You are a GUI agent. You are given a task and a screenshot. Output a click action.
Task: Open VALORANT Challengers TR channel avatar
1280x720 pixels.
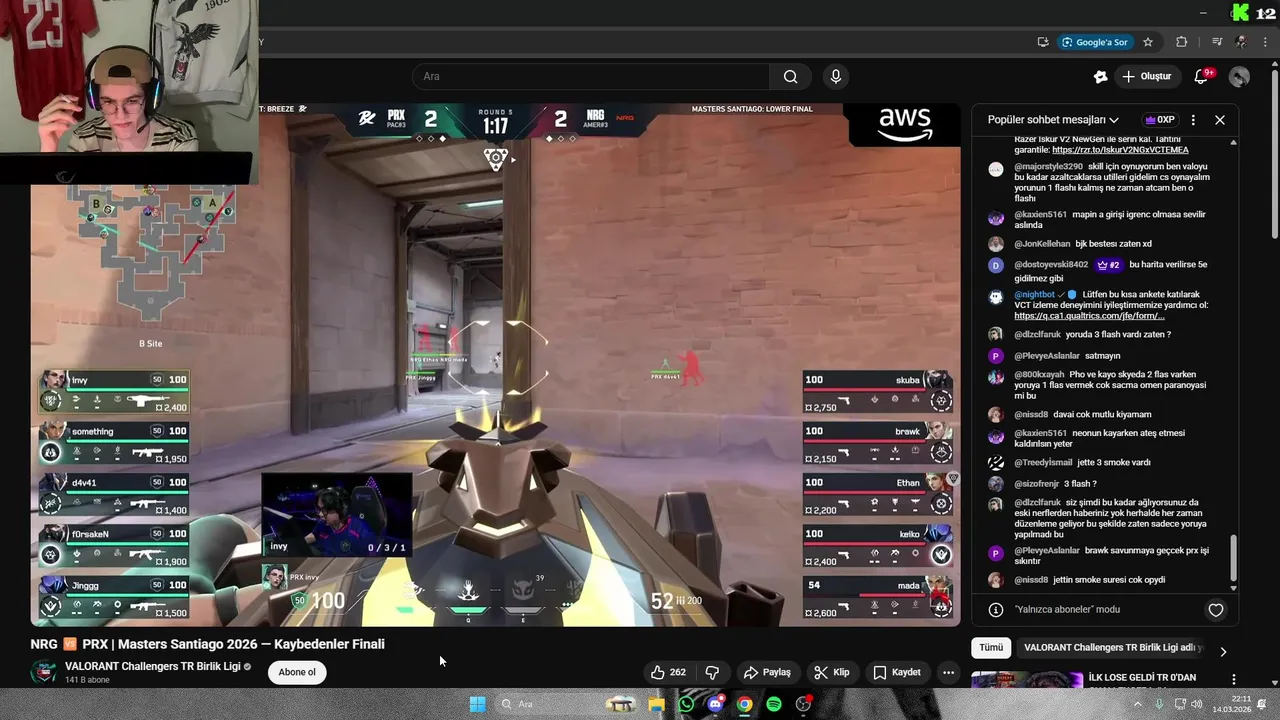click(43, 672)
